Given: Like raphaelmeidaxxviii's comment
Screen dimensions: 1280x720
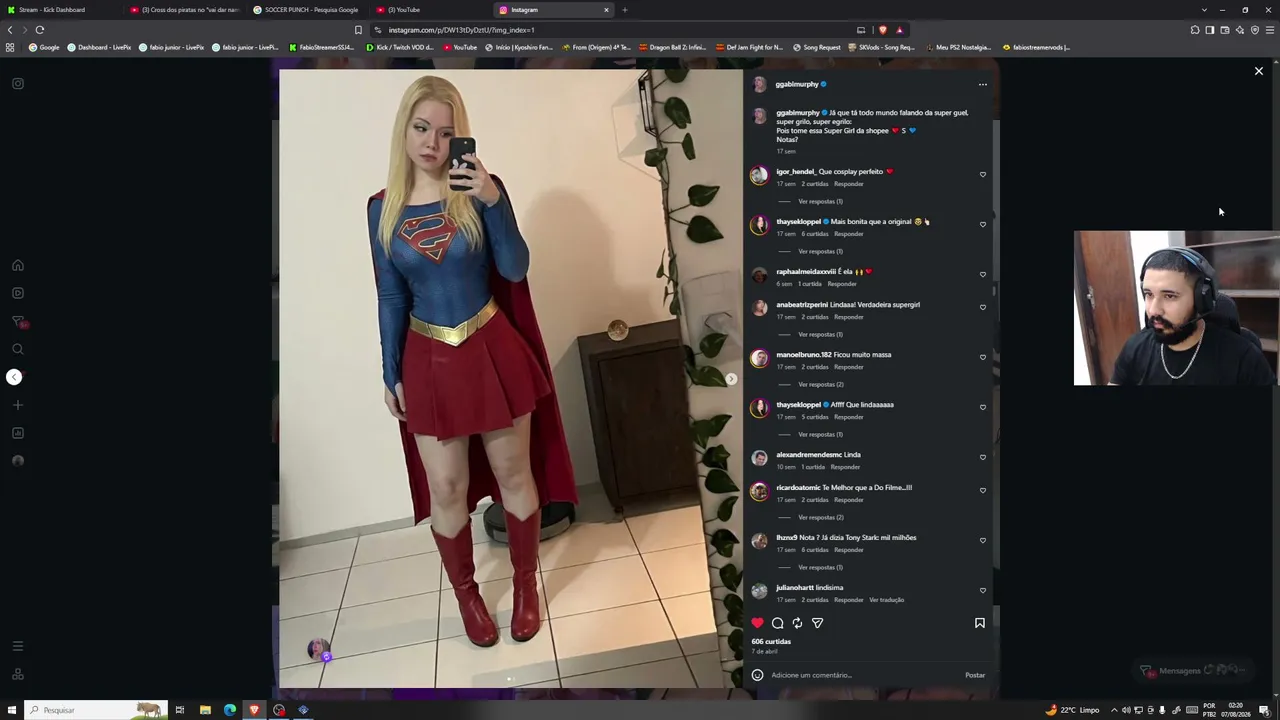Looking at the screenshot, I should [x=983, y=275].
